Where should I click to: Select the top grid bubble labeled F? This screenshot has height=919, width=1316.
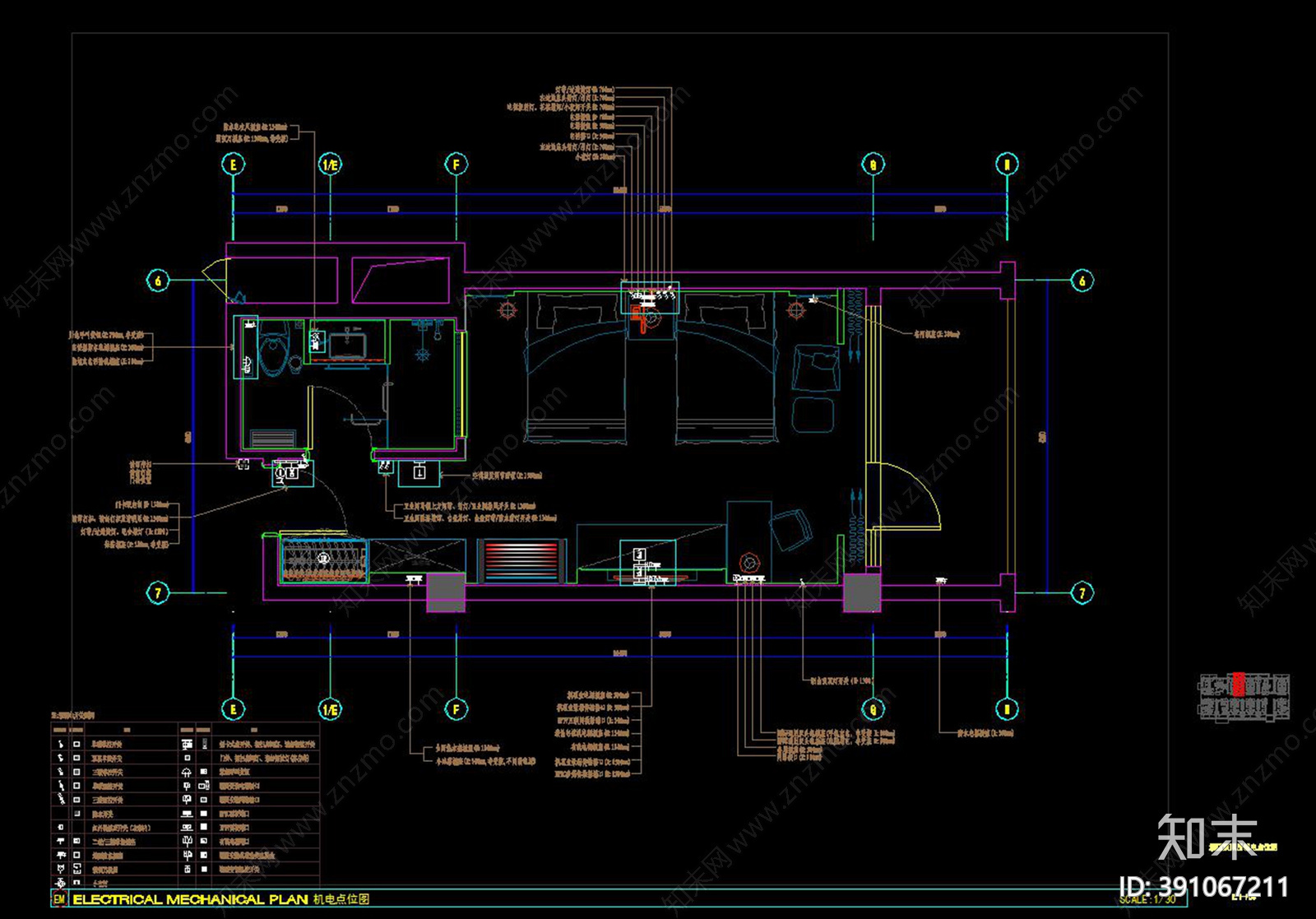tap(456, 165)
